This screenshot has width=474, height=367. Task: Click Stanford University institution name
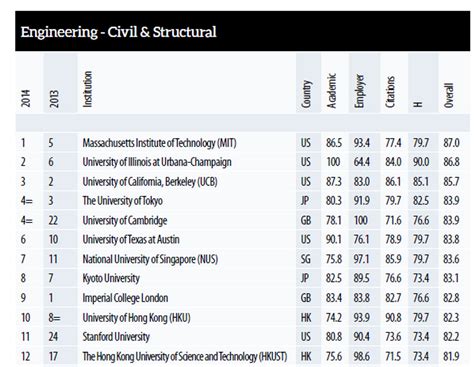click(116, 337)
